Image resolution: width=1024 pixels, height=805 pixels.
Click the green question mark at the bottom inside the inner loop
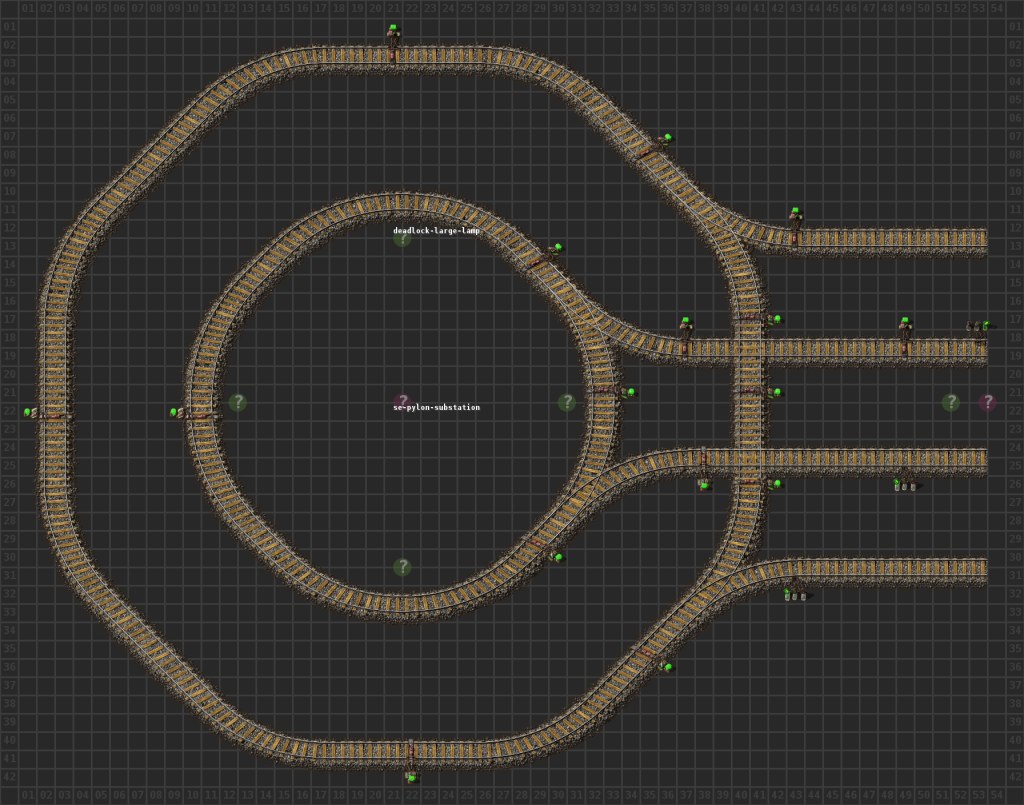[402, 567]
